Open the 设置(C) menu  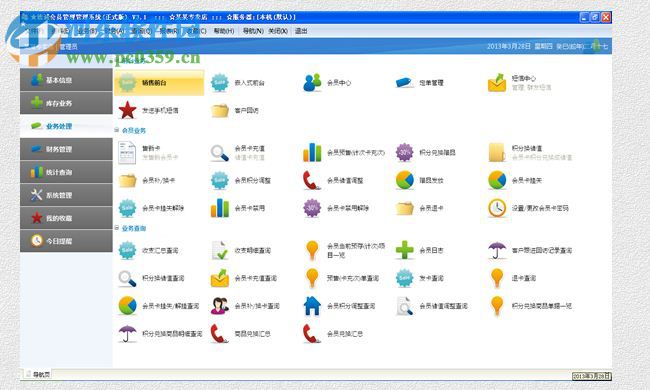click(196, 31)
